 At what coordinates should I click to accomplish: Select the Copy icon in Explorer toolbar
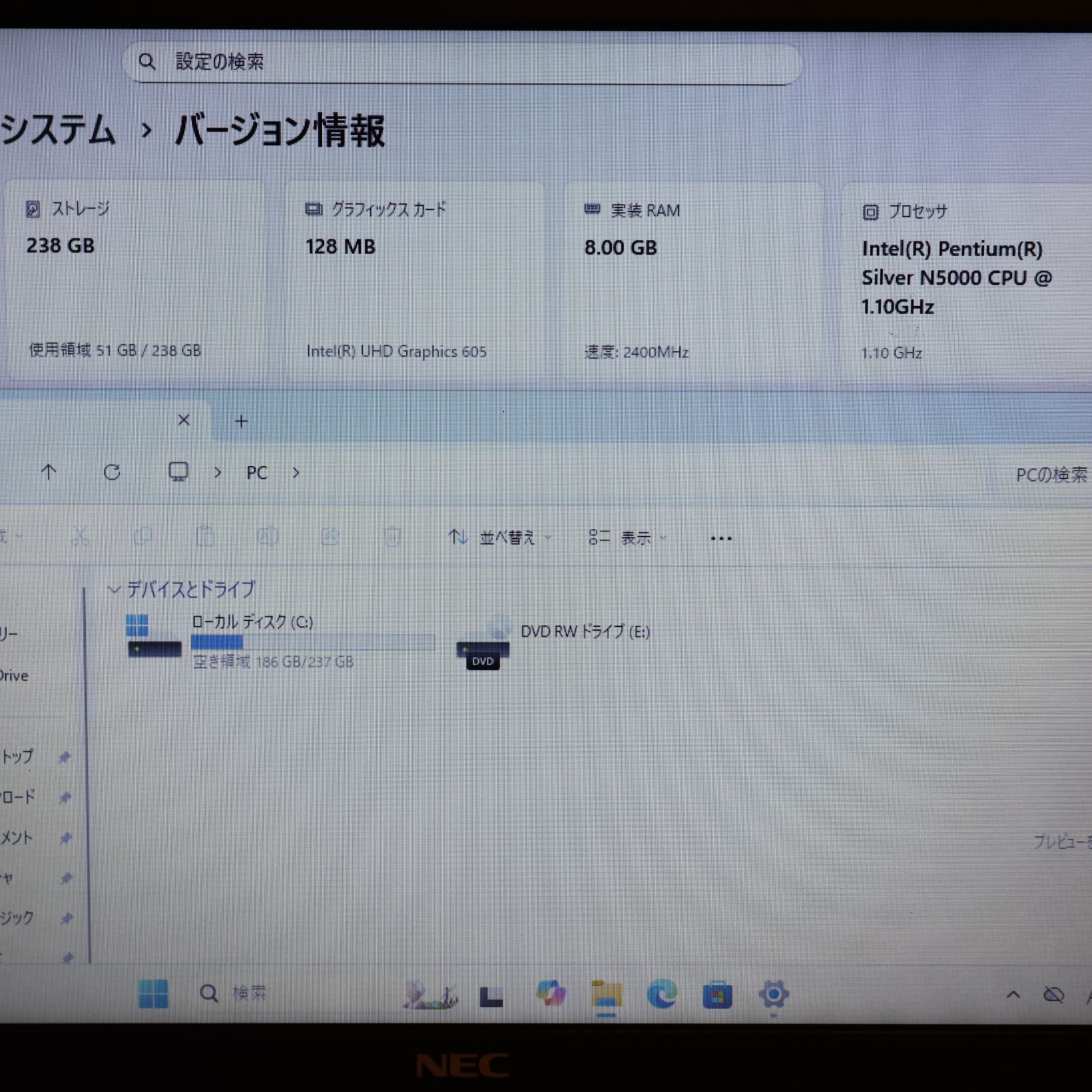point(143,538)
